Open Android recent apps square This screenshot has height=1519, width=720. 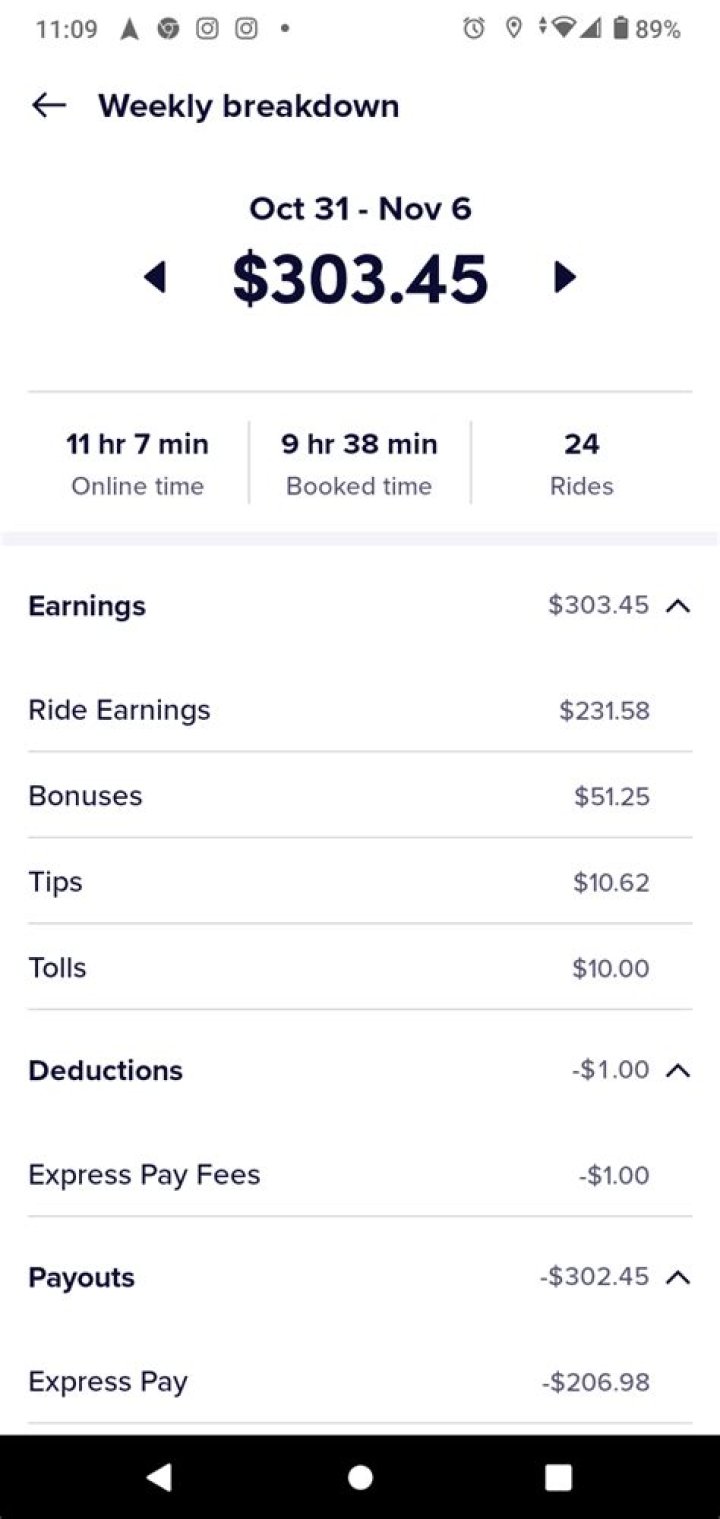(558, 1477)
